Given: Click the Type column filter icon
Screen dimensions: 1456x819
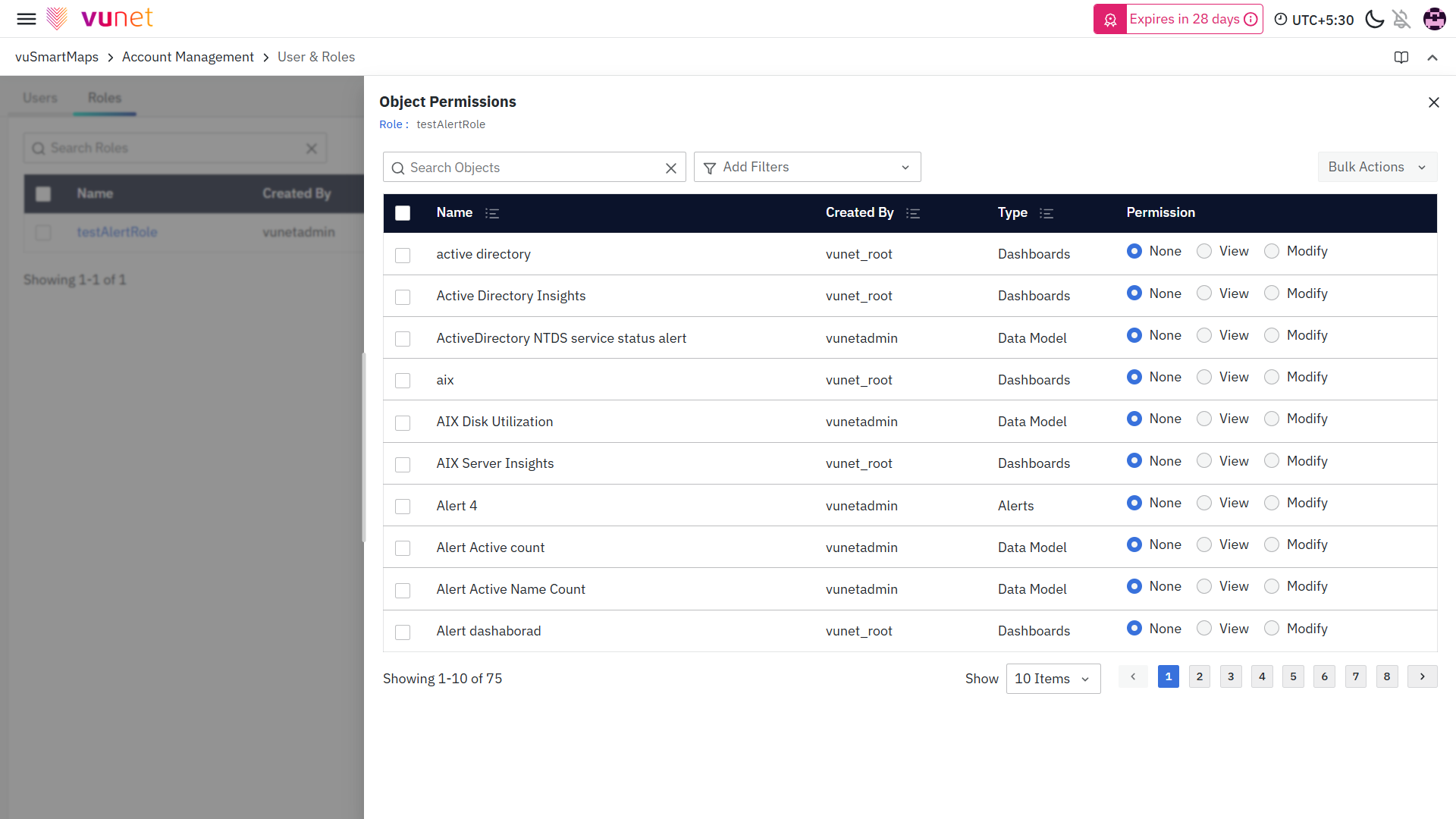Looking at the screenshot, I should pyautogui.click(x=1046, y=214).
